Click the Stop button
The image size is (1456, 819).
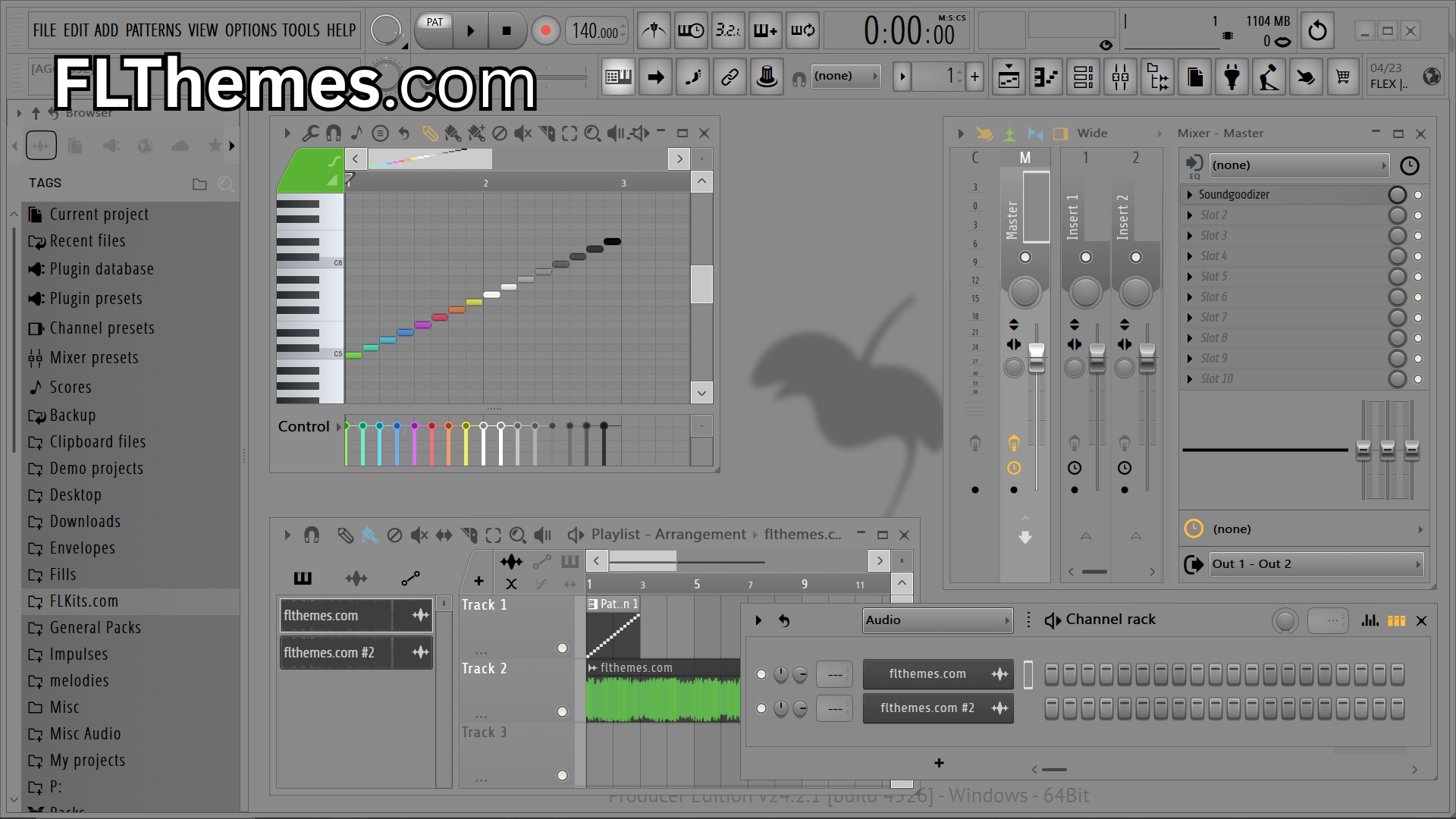(x=507, y=31)
